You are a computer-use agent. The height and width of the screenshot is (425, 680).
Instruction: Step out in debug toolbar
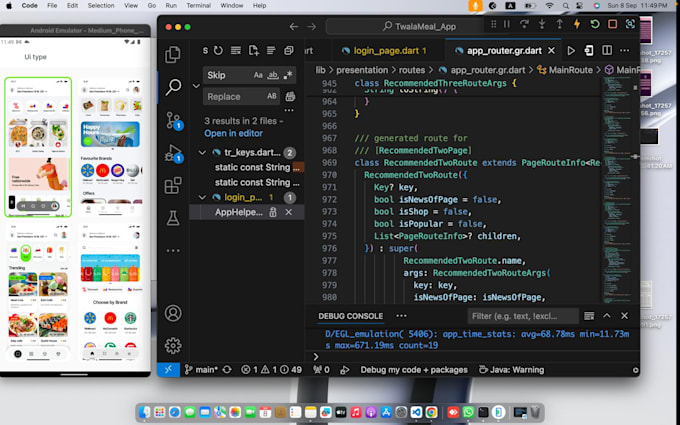[559, 24]
